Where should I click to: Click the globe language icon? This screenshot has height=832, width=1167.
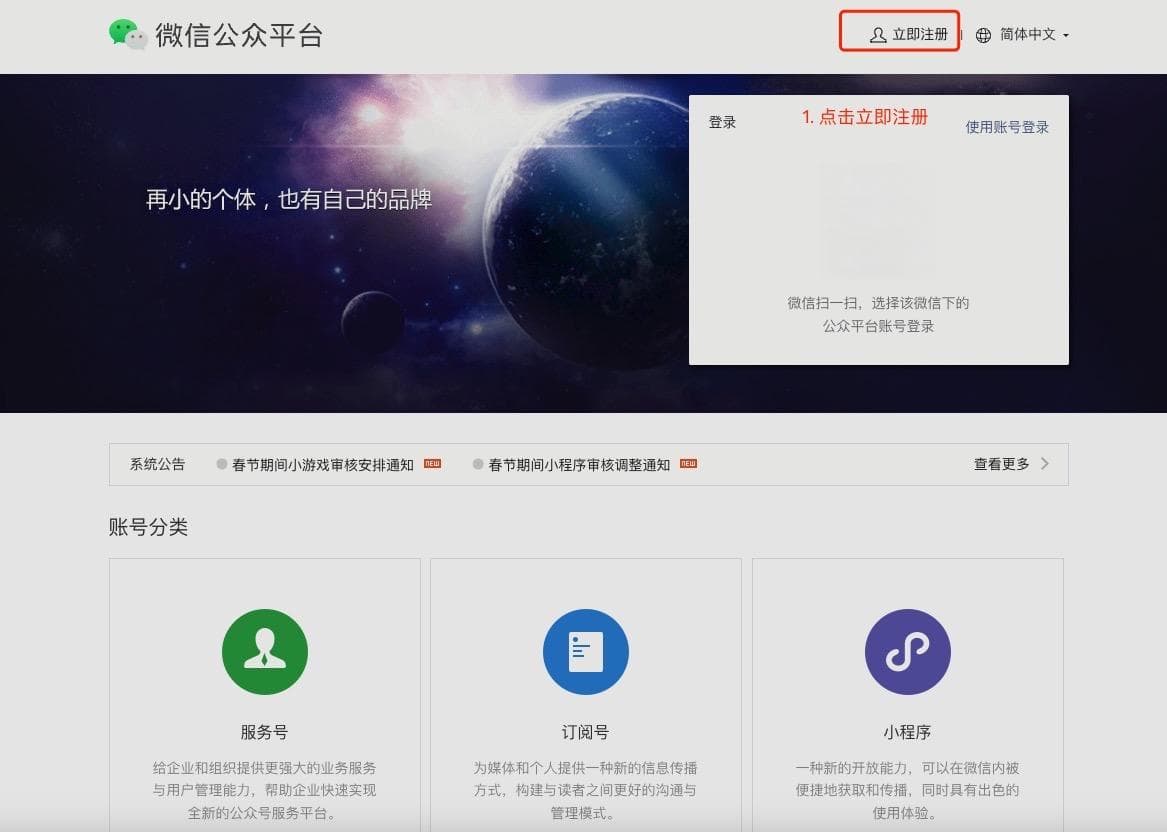[x=983, y=35]
